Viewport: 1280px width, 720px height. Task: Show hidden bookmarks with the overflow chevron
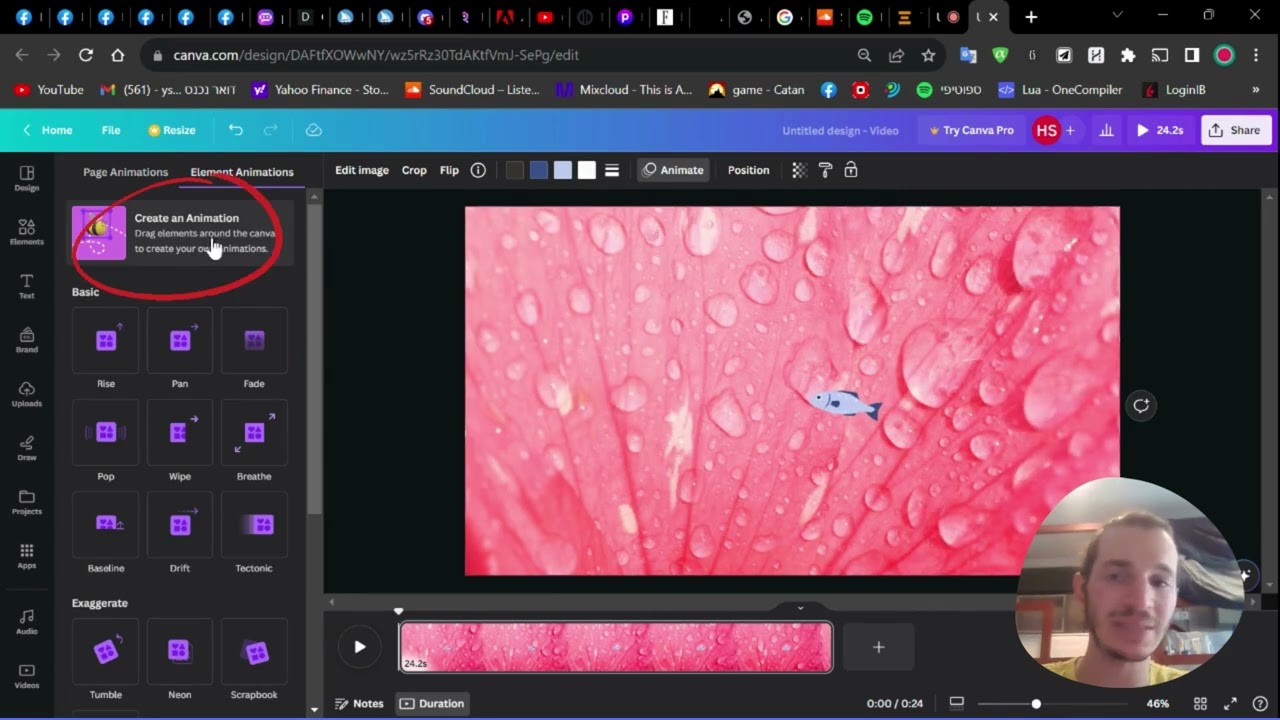click(x=1256, y=90)
